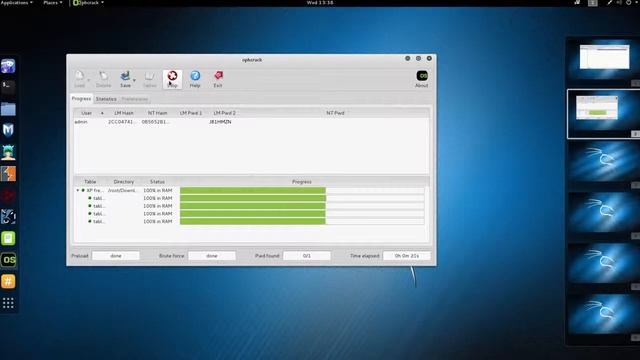Click the 0B5652B1 NT hash cell
The height and width of the screenshot is (360, 640).
[155, 122]
